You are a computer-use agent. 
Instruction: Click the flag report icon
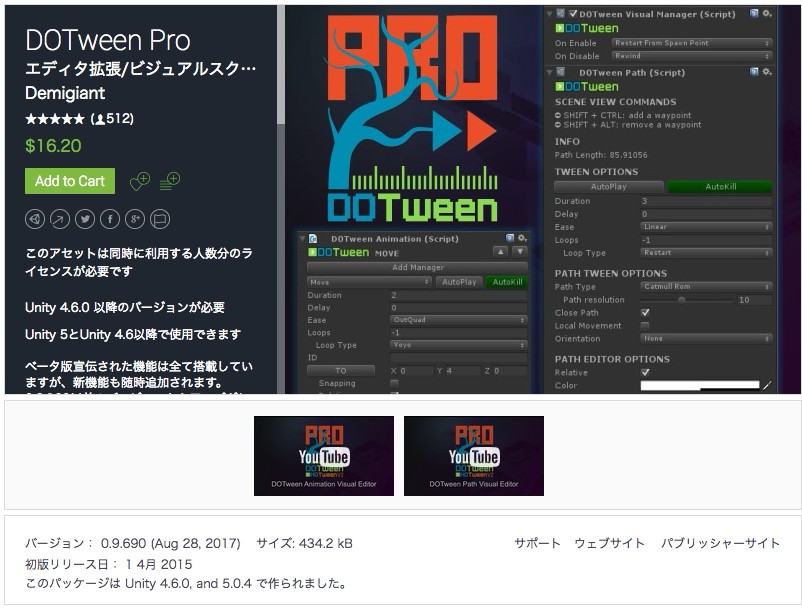click(160, 219)
